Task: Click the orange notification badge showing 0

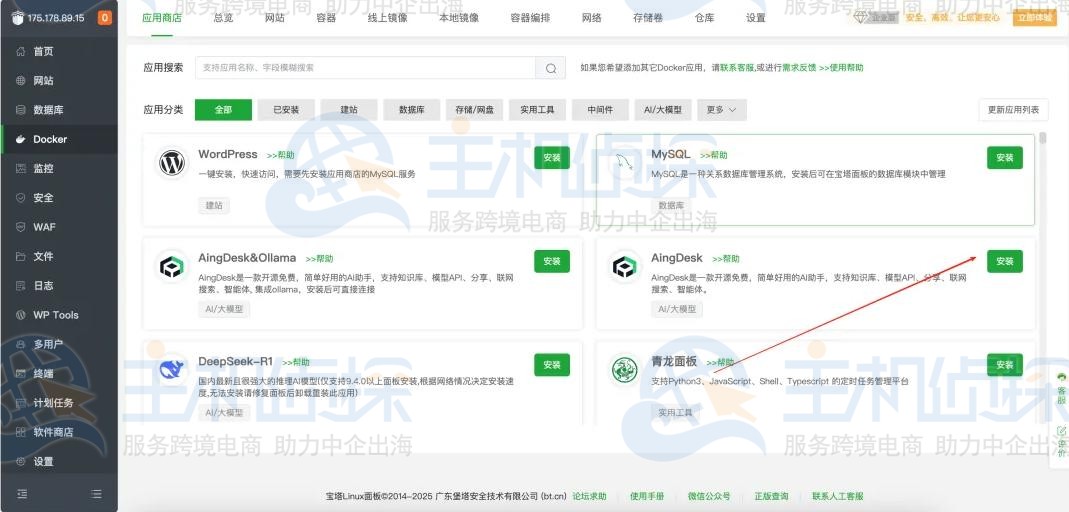Action: click(104, 18)
